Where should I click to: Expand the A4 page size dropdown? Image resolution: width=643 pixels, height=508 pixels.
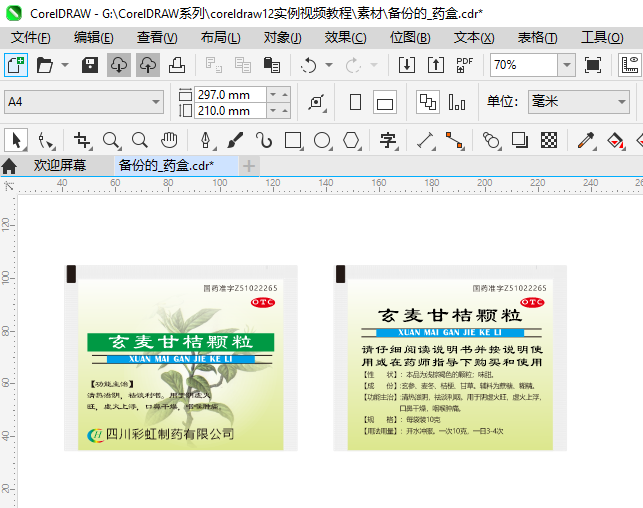point(155,102)
